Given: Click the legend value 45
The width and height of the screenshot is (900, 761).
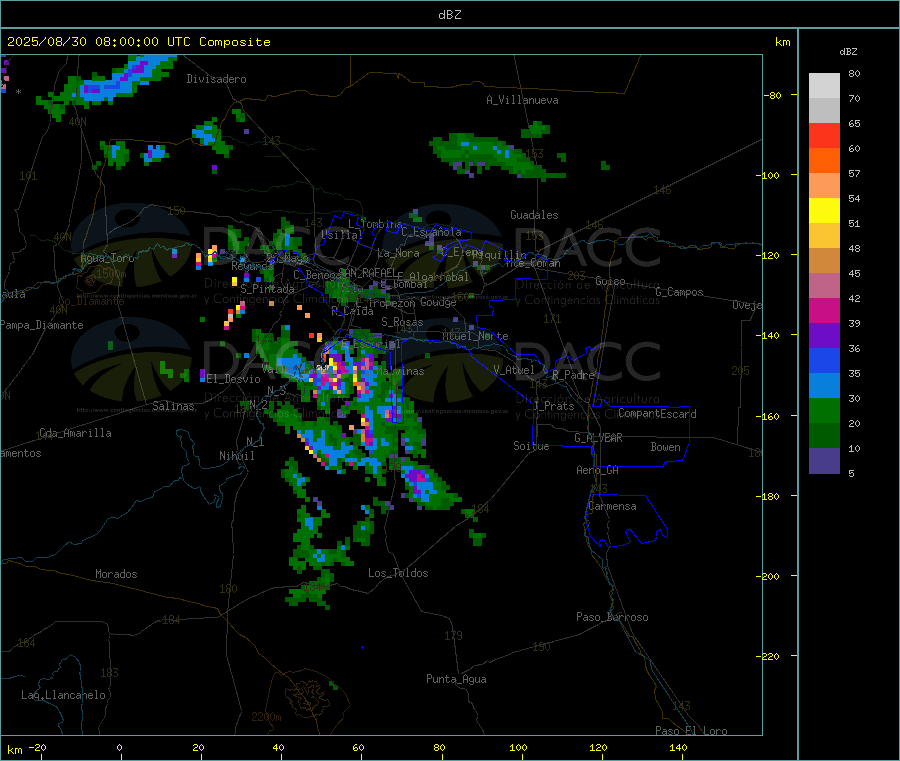Looking at the screenshot, I should click(x=855, y=273).
